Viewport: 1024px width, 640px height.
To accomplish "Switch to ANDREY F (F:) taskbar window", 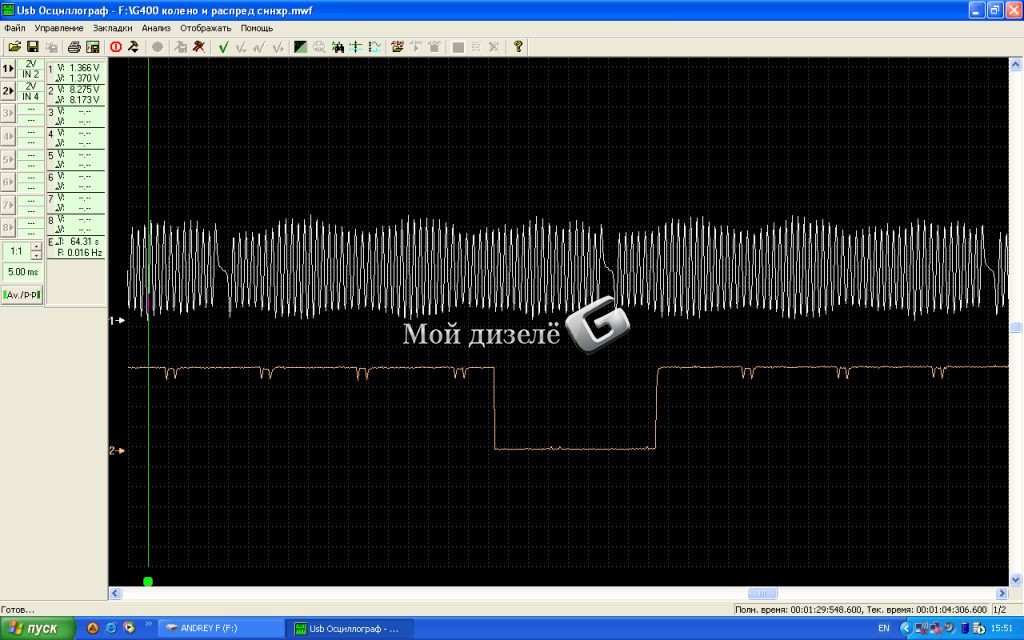I will (222, 628).
